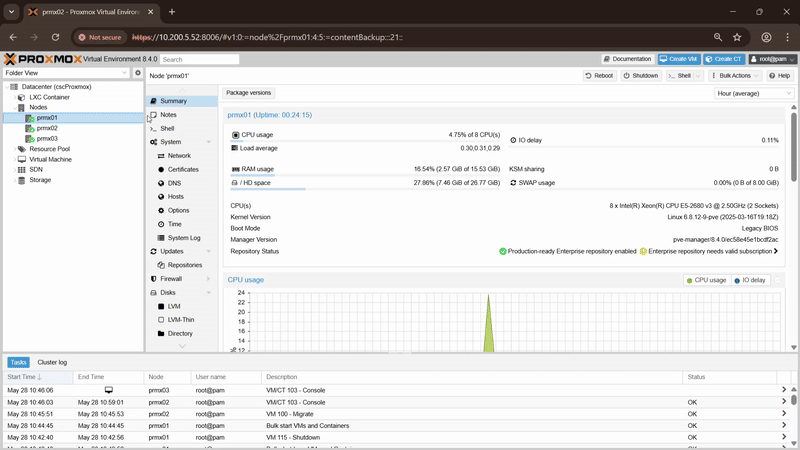Click the prmx02 node icon
The image size is (800, 450).
click(x=30, y=129)
